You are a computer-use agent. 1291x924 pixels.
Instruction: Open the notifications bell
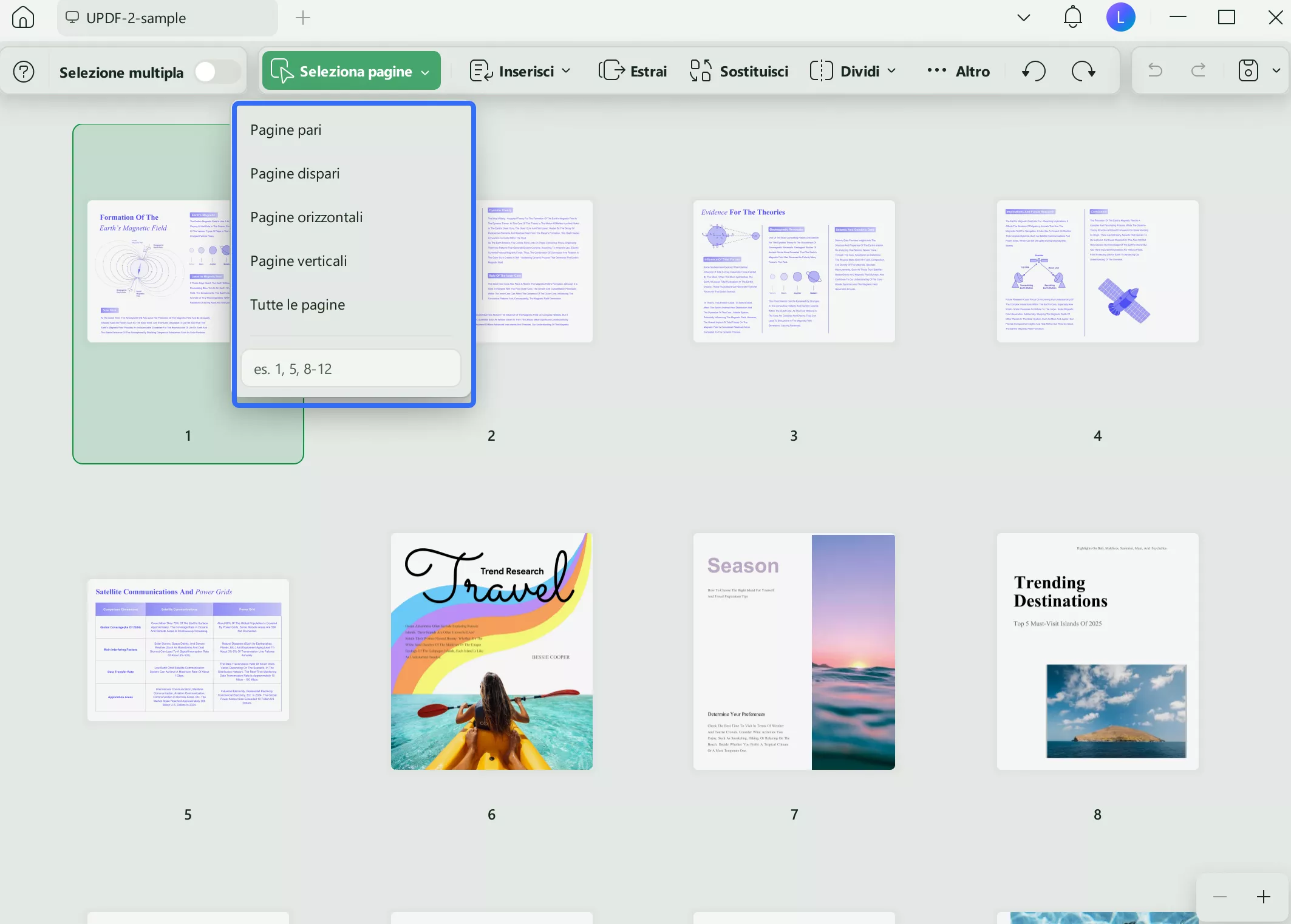pos(1072,17)
